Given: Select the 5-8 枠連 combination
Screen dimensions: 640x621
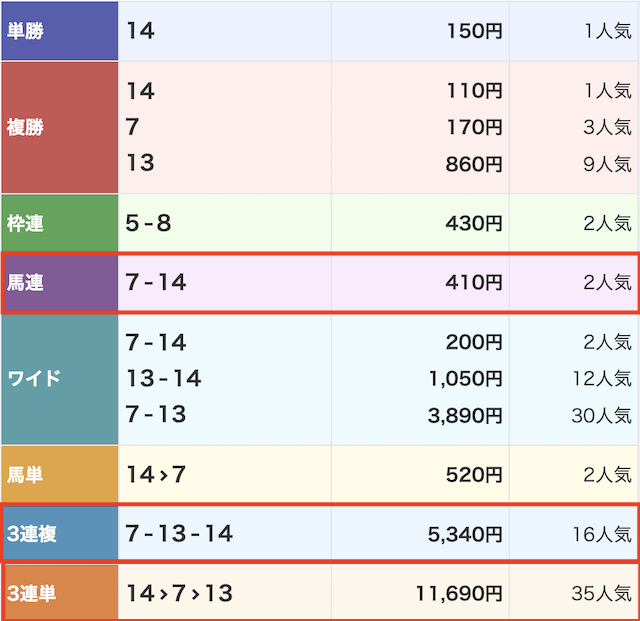Looking at the screenshot, I should coord(148,223).
